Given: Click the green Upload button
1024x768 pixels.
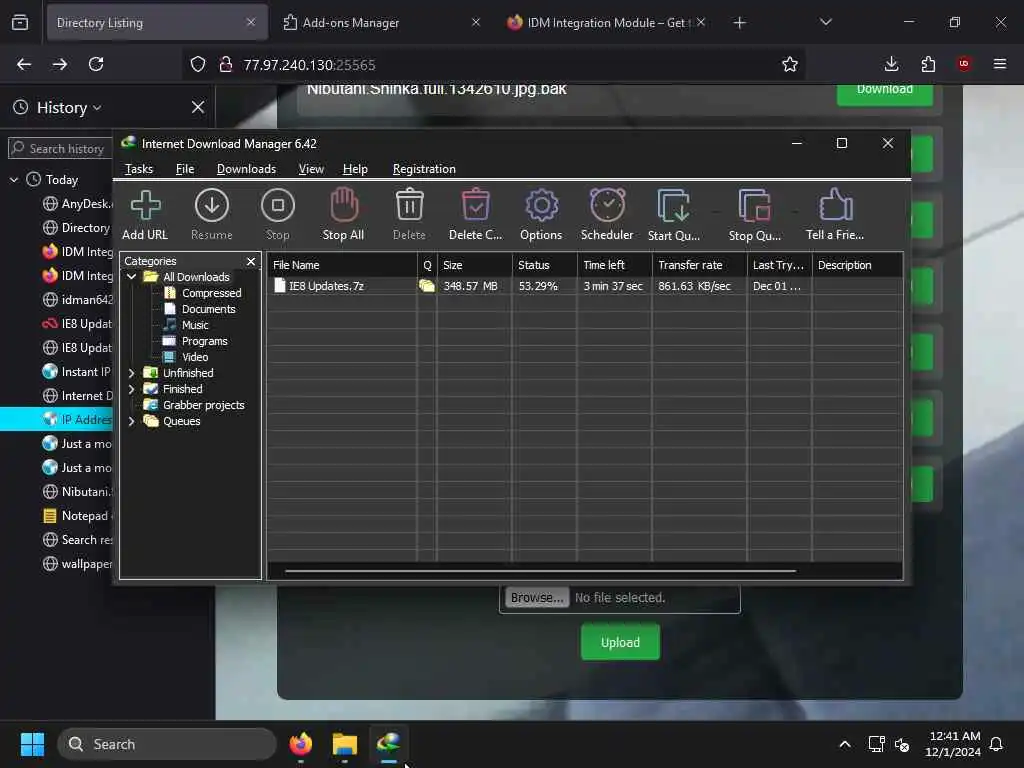Looking at the screenshot, I should pyautogui.click(x=620, y=643).
